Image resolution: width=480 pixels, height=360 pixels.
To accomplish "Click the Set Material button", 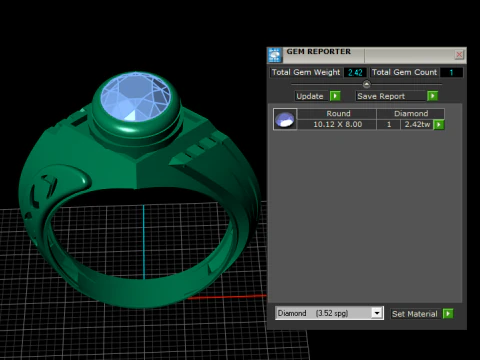I will tap(416, 314).
